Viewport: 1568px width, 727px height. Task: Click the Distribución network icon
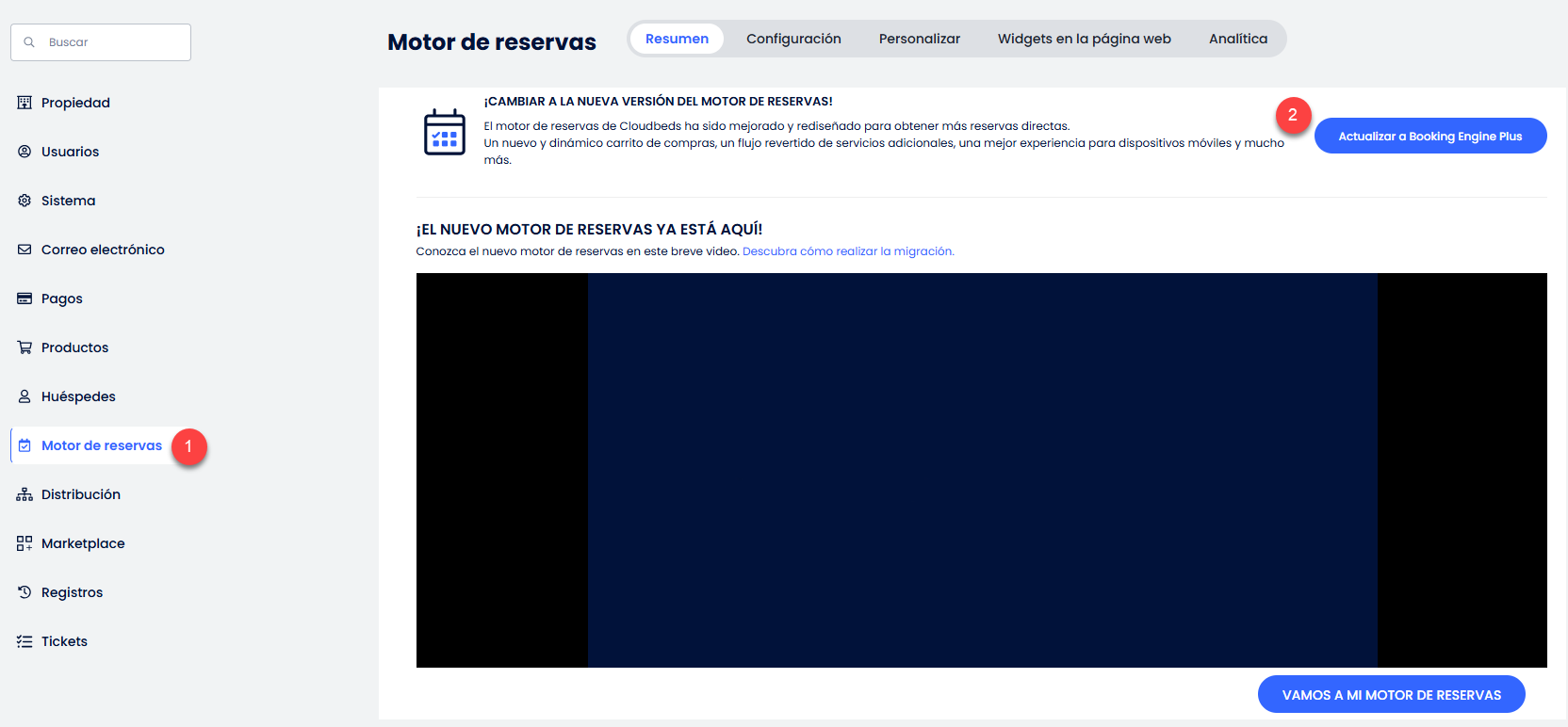[x=24, y=494]
